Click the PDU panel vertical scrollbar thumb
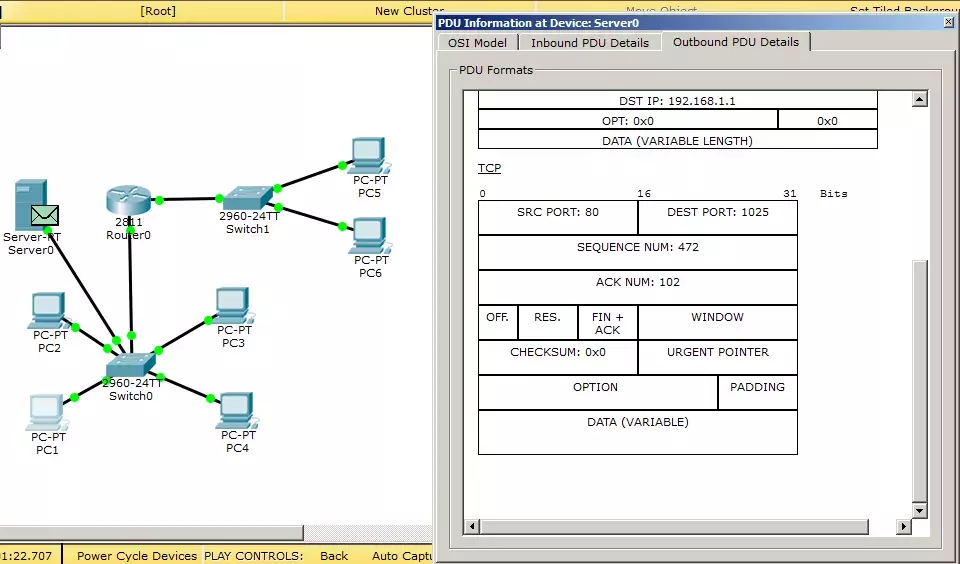 (920, 381)
